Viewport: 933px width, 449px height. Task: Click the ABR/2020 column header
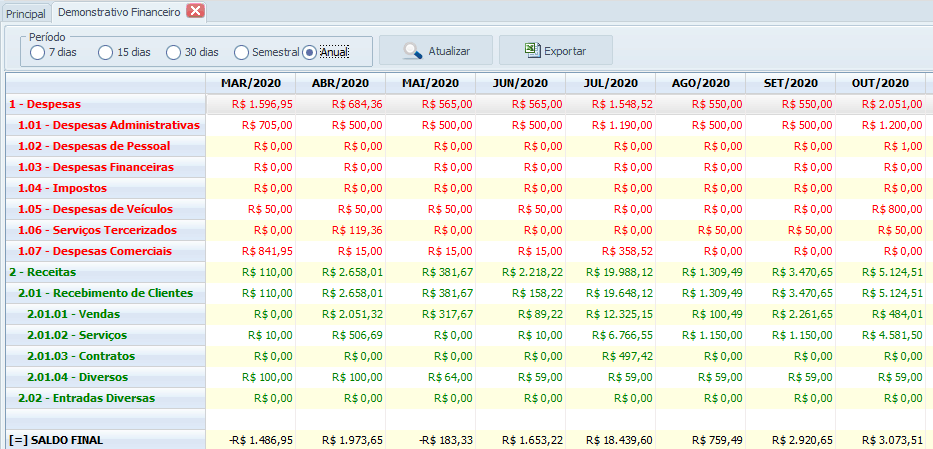point(340,83)
